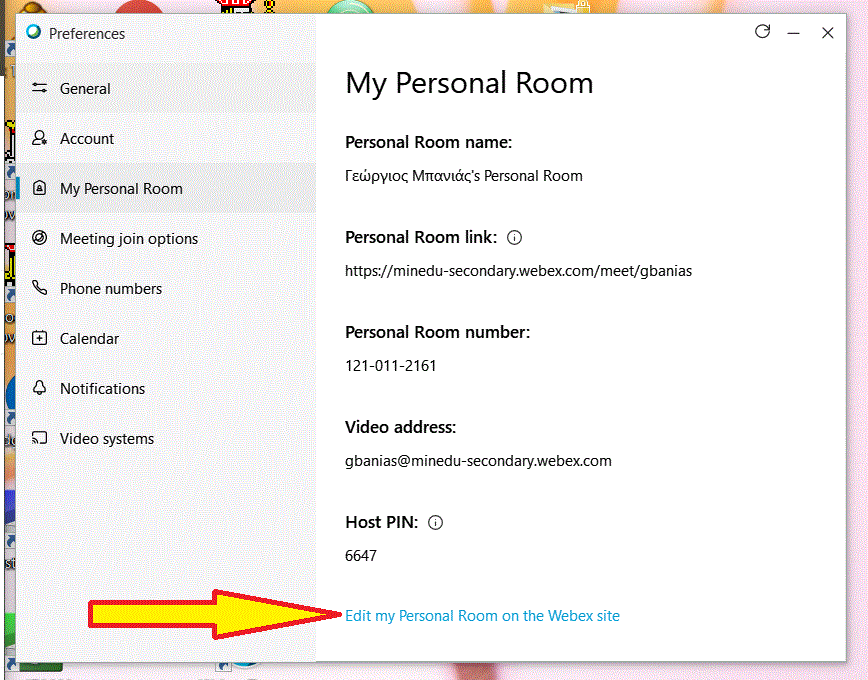The image size is (868, 680).
Task: Show the Notifications settings
Action: [166, 389]
